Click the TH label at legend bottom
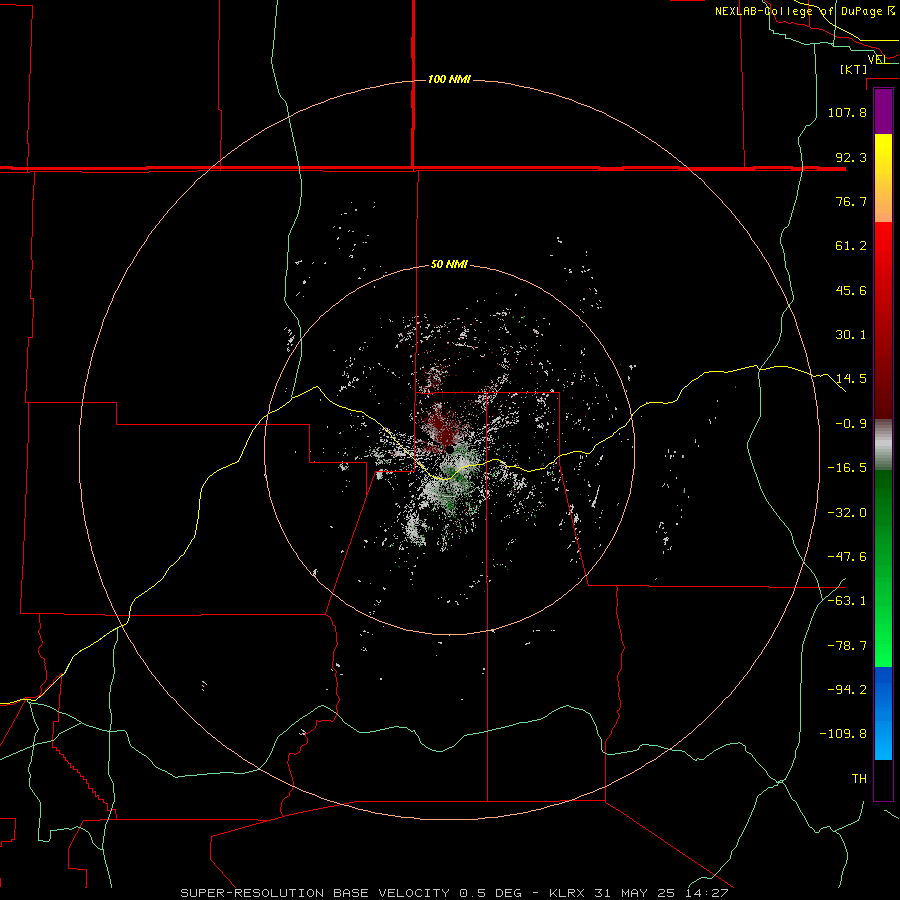The height and width of the screenshot is (900, 900). click(859, 779)
